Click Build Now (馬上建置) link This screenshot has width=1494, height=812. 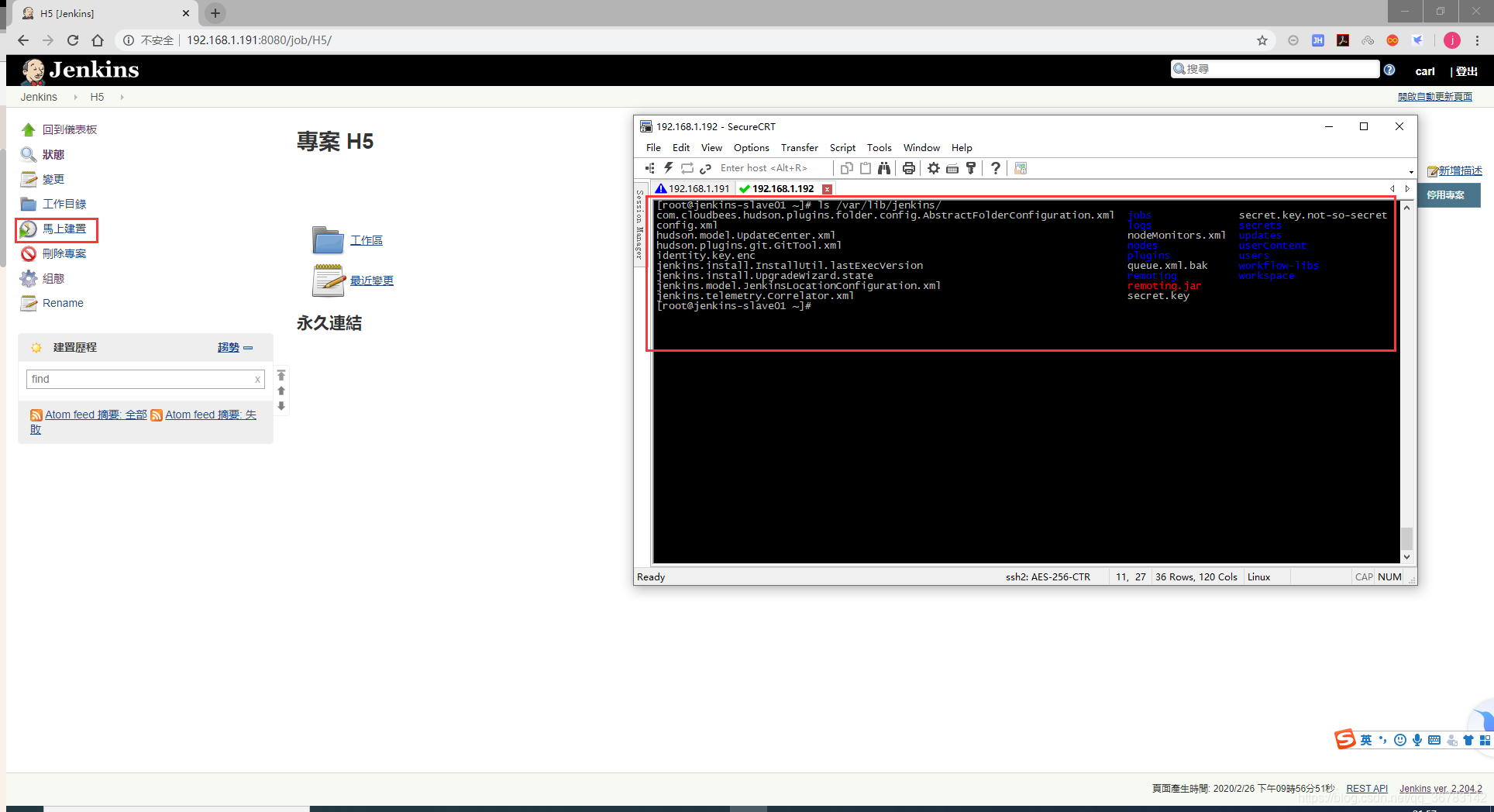[x=64, y=229]
